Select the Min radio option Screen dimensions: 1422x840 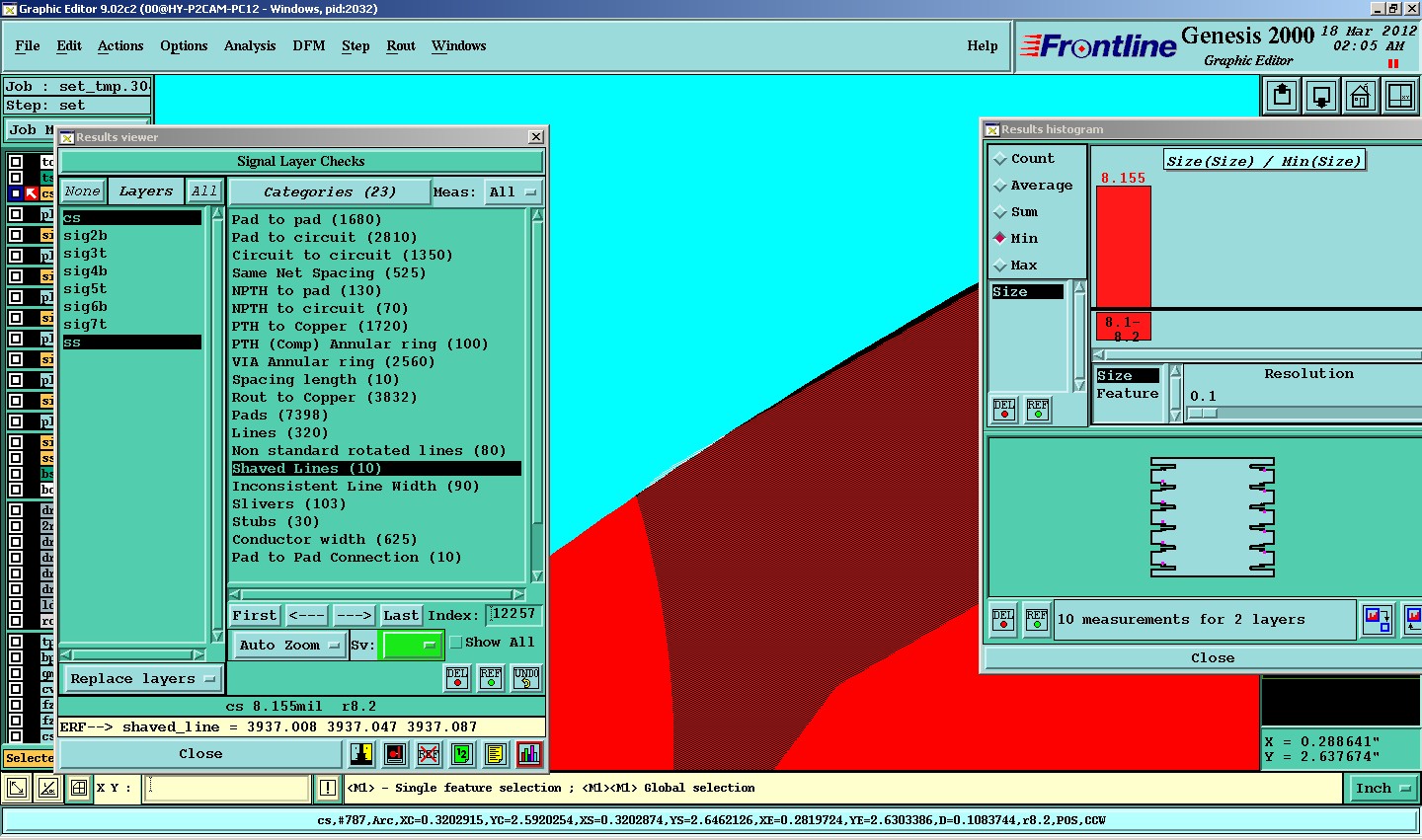1000,239
